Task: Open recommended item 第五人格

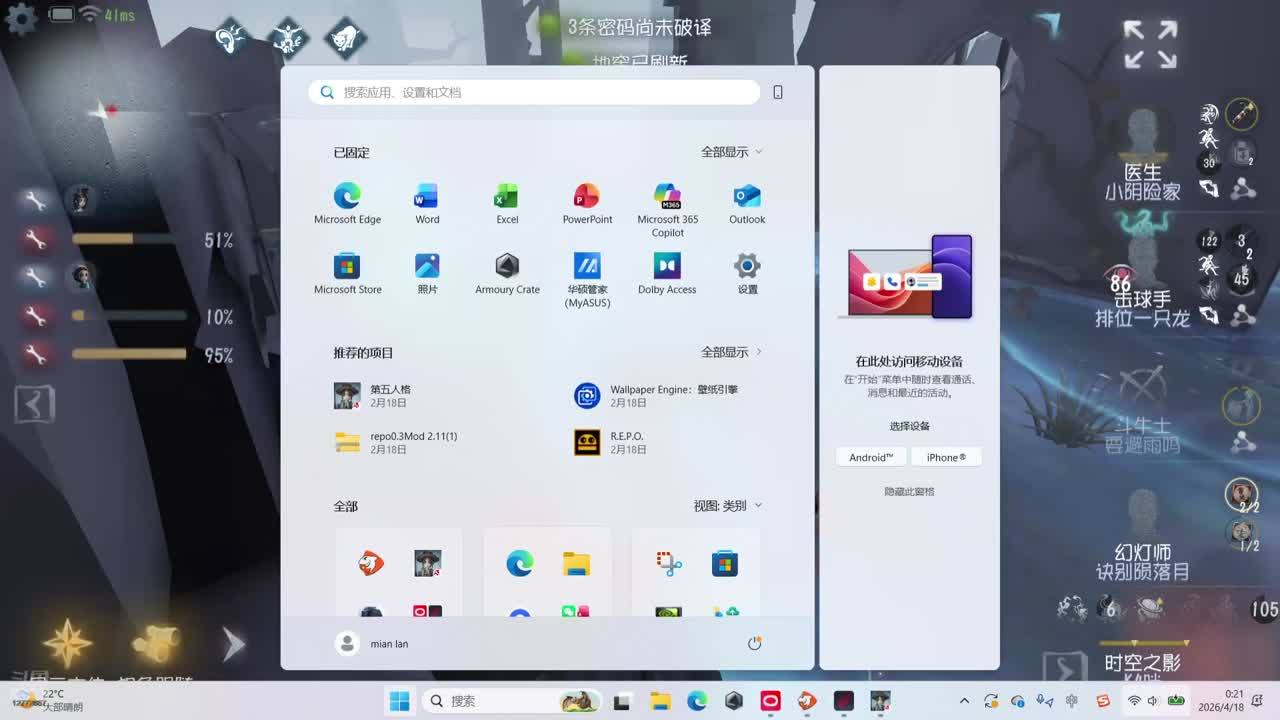Action: point(390,396)
